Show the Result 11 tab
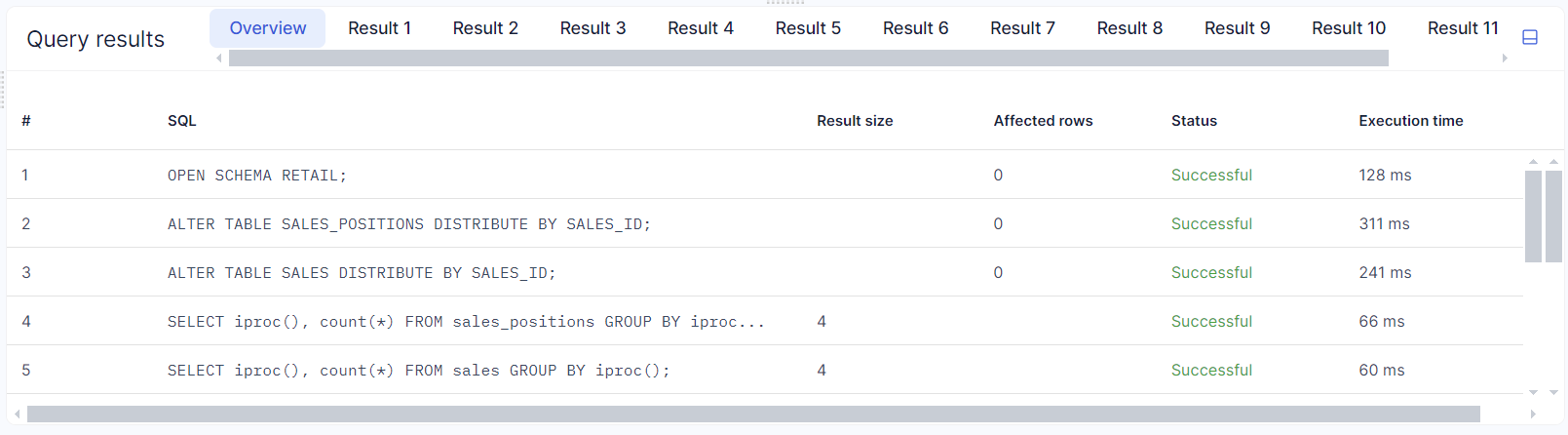Viewport: 1568px width, 435px height. pos(1462,28)
